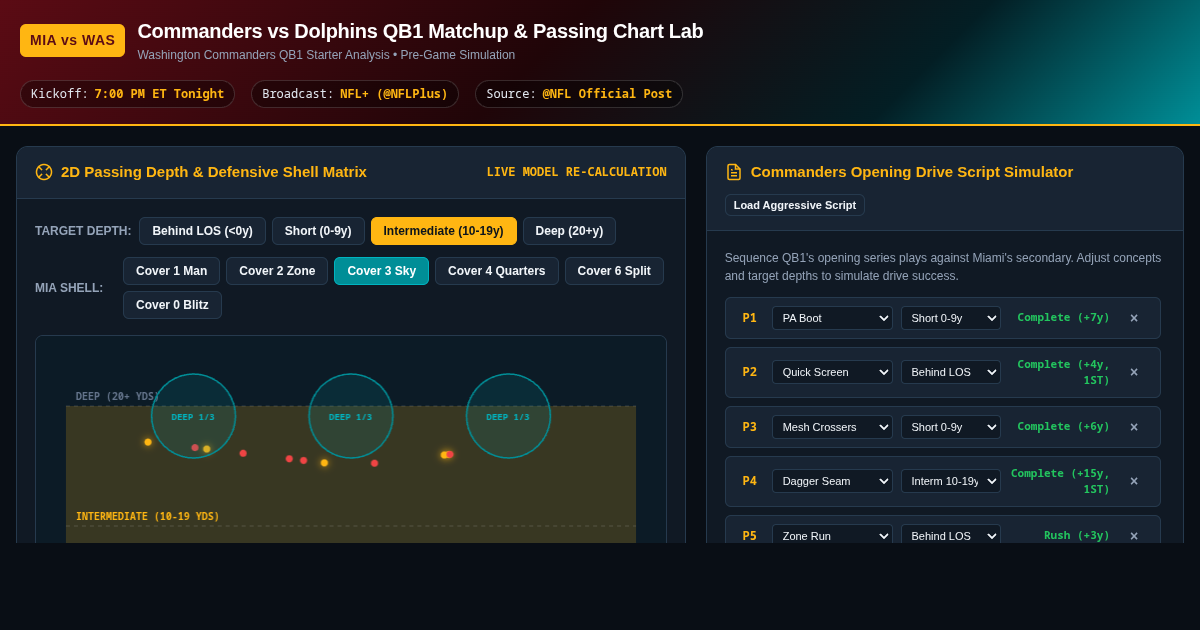Viewport: 1200px width, 630px height.
Task: Click the INTERMEDIATE (10-19 YDS) field label
Action: point(148,517)
